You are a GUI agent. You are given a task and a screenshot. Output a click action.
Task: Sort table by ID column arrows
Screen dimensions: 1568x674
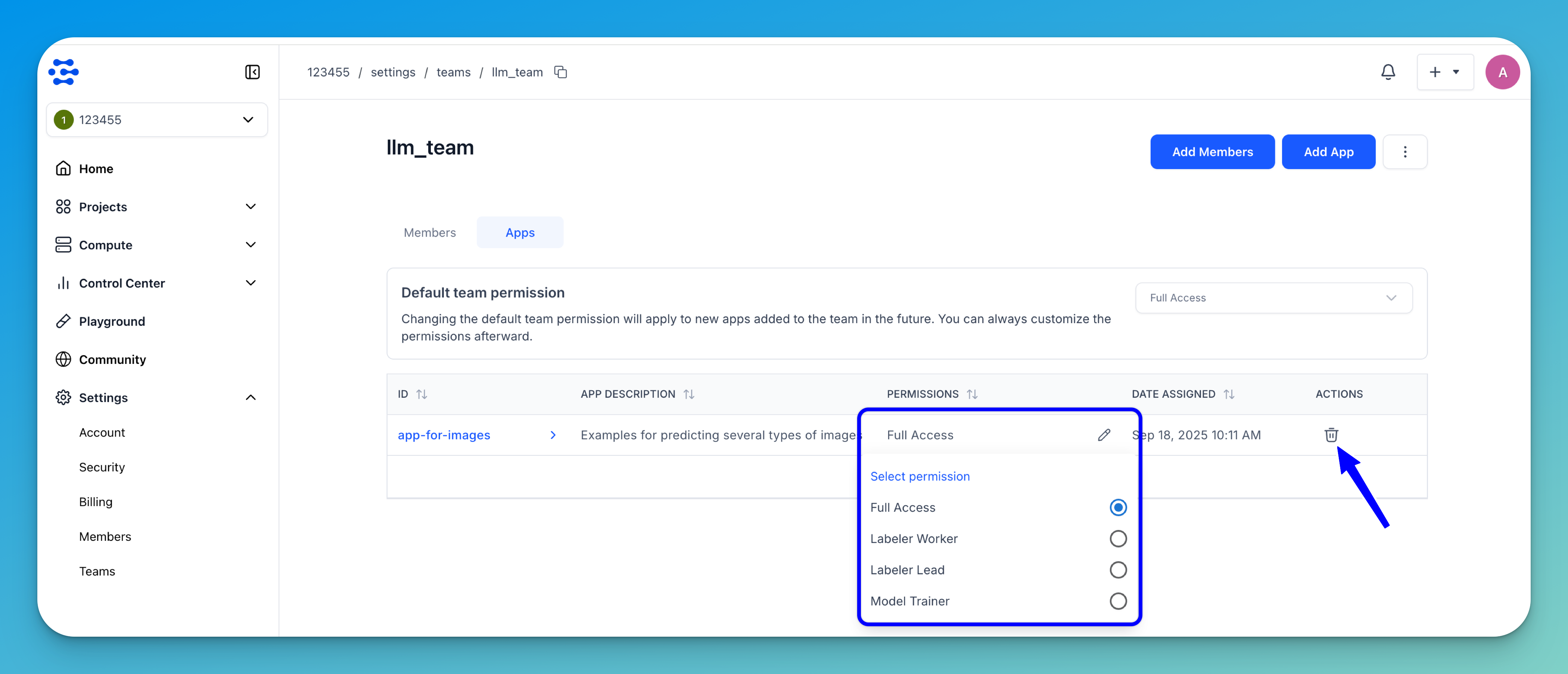pyautogui.click(x=421, y=394)
